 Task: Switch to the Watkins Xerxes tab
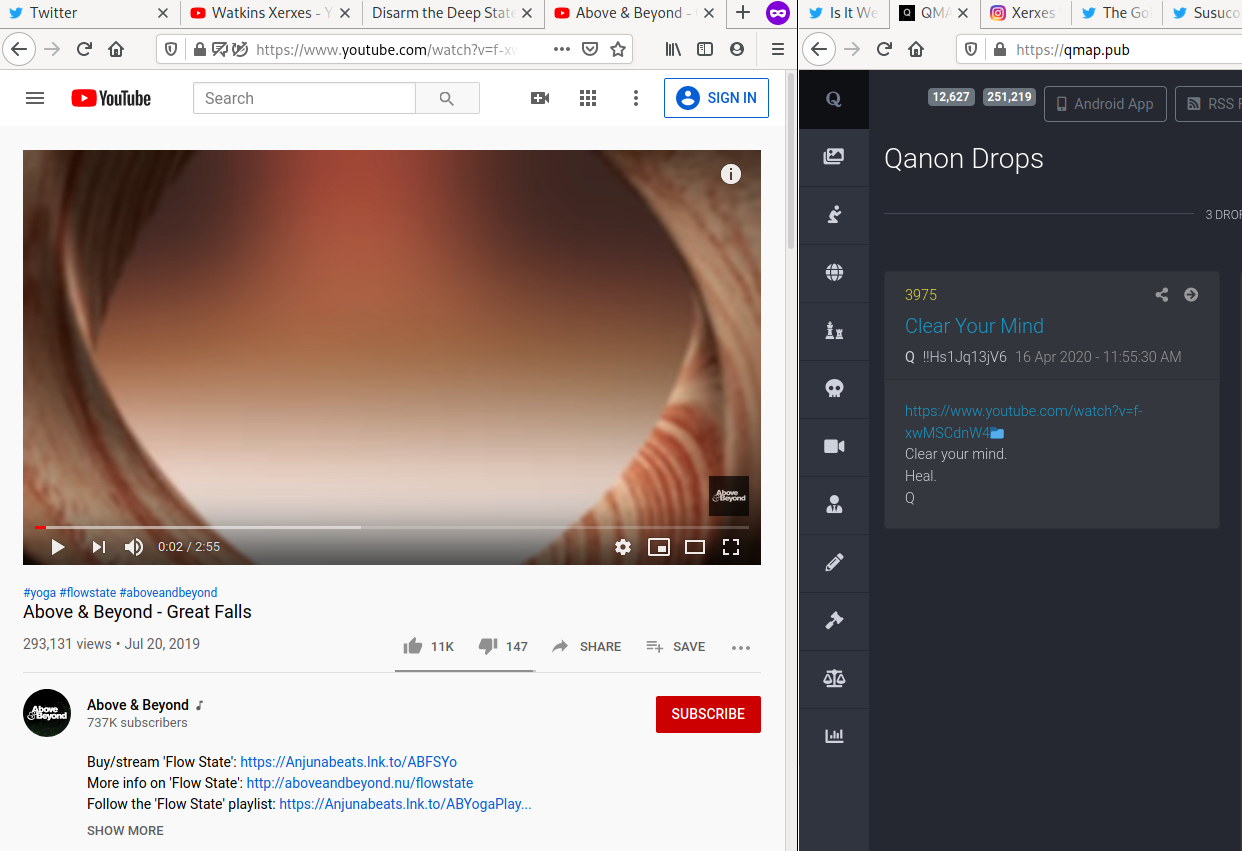click(x=271, y=13)
